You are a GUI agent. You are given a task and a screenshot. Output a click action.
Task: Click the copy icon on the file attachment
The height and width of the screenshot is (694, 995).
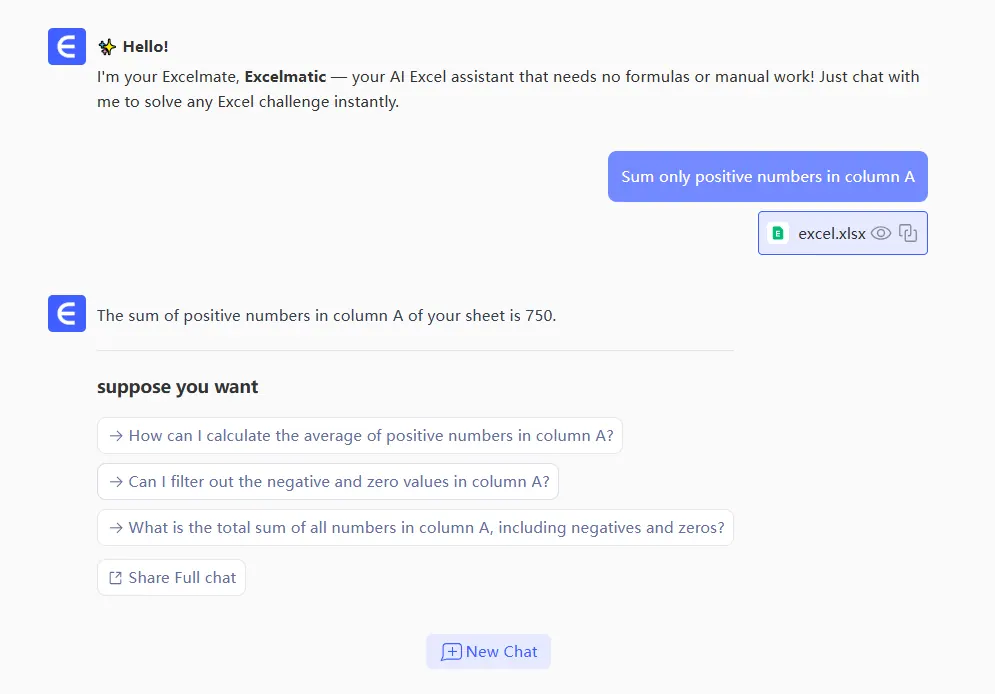pos(908,233)
